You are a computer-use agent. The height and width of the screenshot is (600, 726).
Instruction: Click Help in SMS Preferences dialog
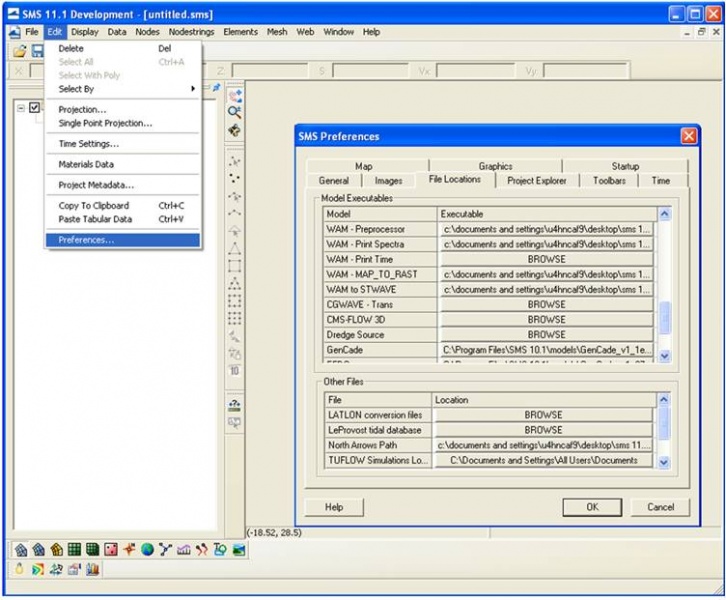point(334,507)
